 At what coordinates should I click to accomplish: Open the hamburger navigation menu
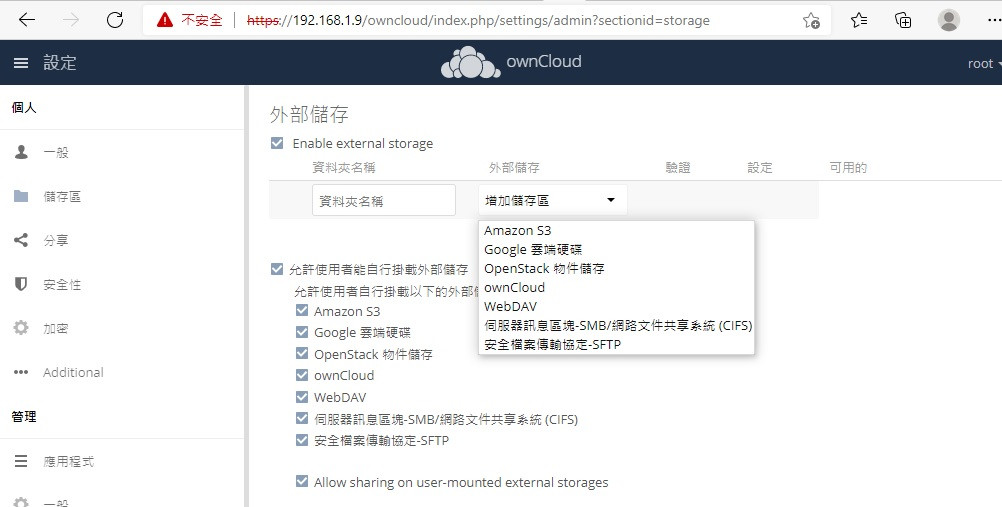21,63
